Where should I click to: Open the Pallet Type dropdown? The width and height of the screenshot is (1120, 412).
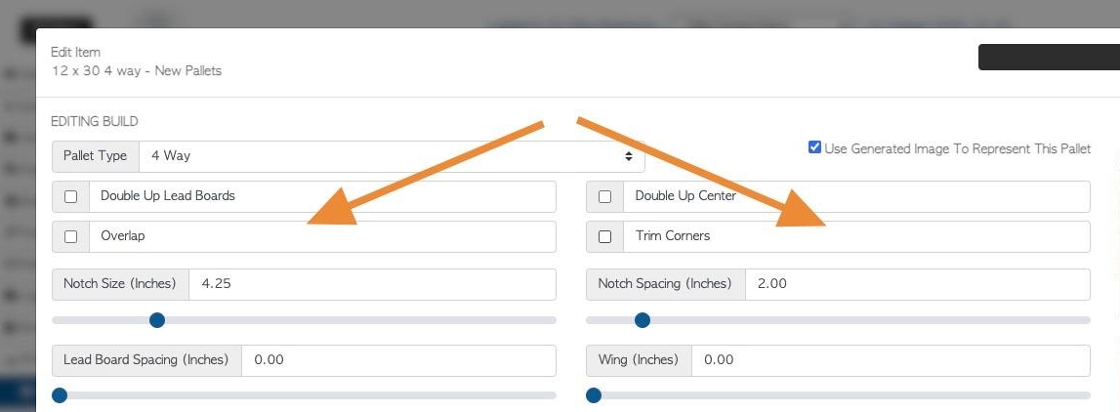392,156
